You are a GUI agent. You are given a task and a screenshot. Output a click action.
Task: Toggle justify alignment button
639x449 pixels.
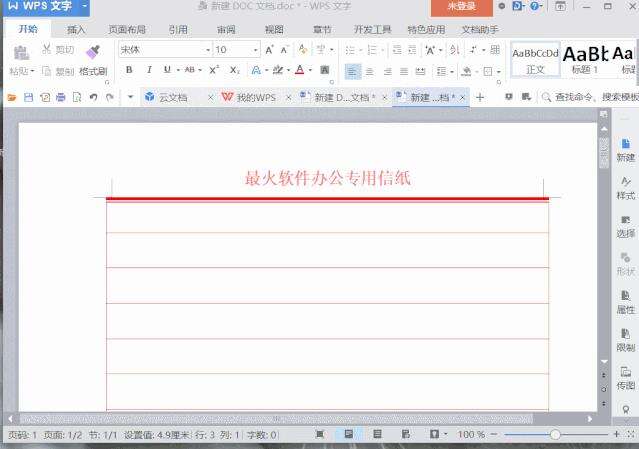coord(404,72)
